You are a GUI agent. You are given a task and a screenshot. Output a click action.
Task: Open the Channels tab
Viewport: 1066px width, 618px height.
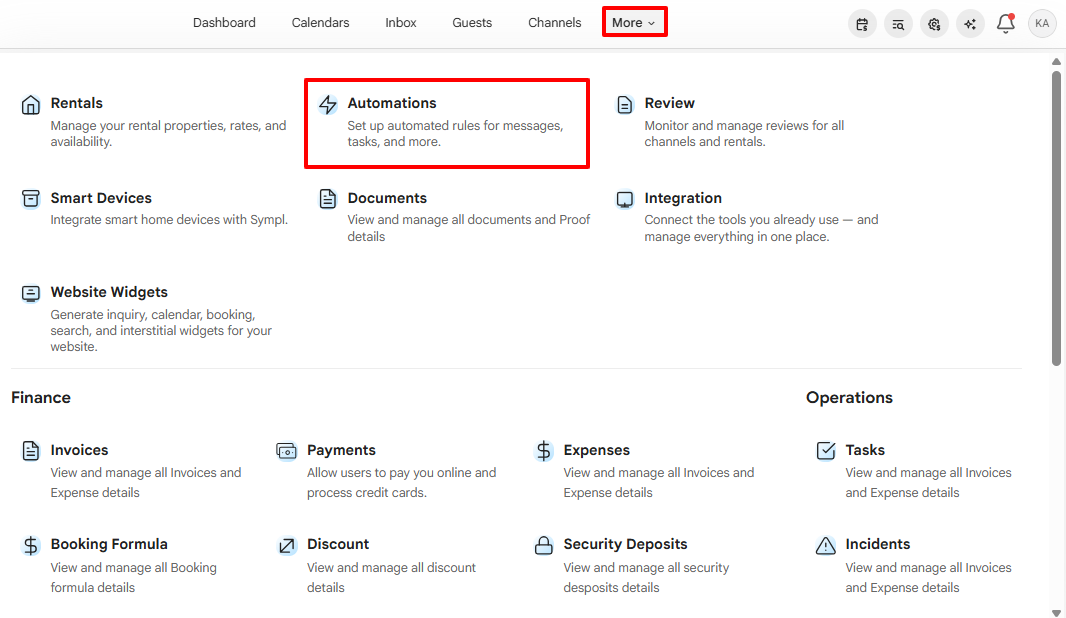(x=555, y=22)
